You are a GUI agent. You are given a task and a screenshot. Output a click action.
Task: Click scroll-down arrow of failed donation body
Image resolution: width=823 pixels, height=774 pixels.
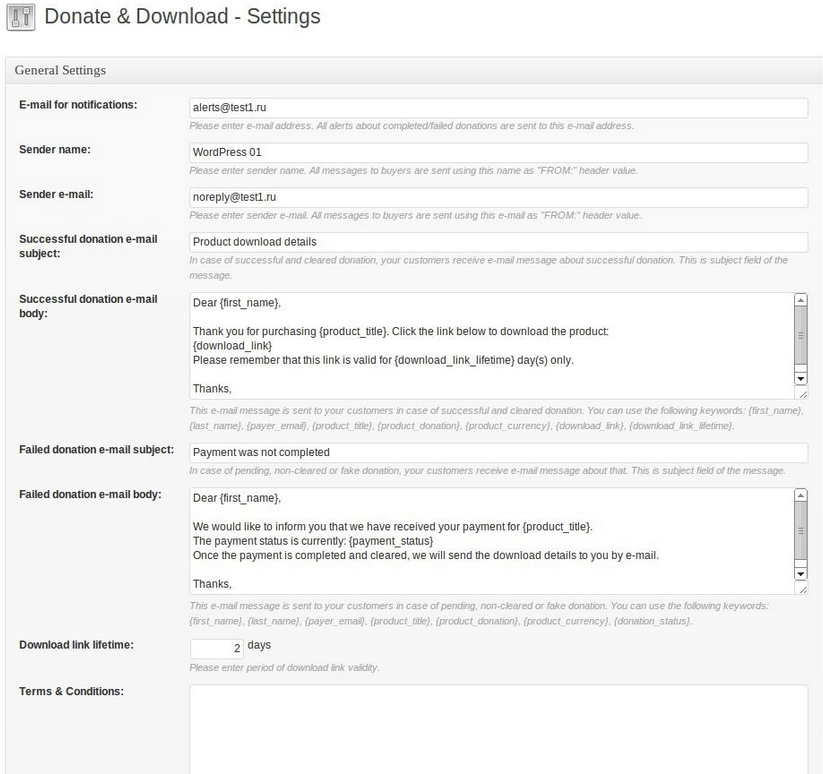[801, 574]
